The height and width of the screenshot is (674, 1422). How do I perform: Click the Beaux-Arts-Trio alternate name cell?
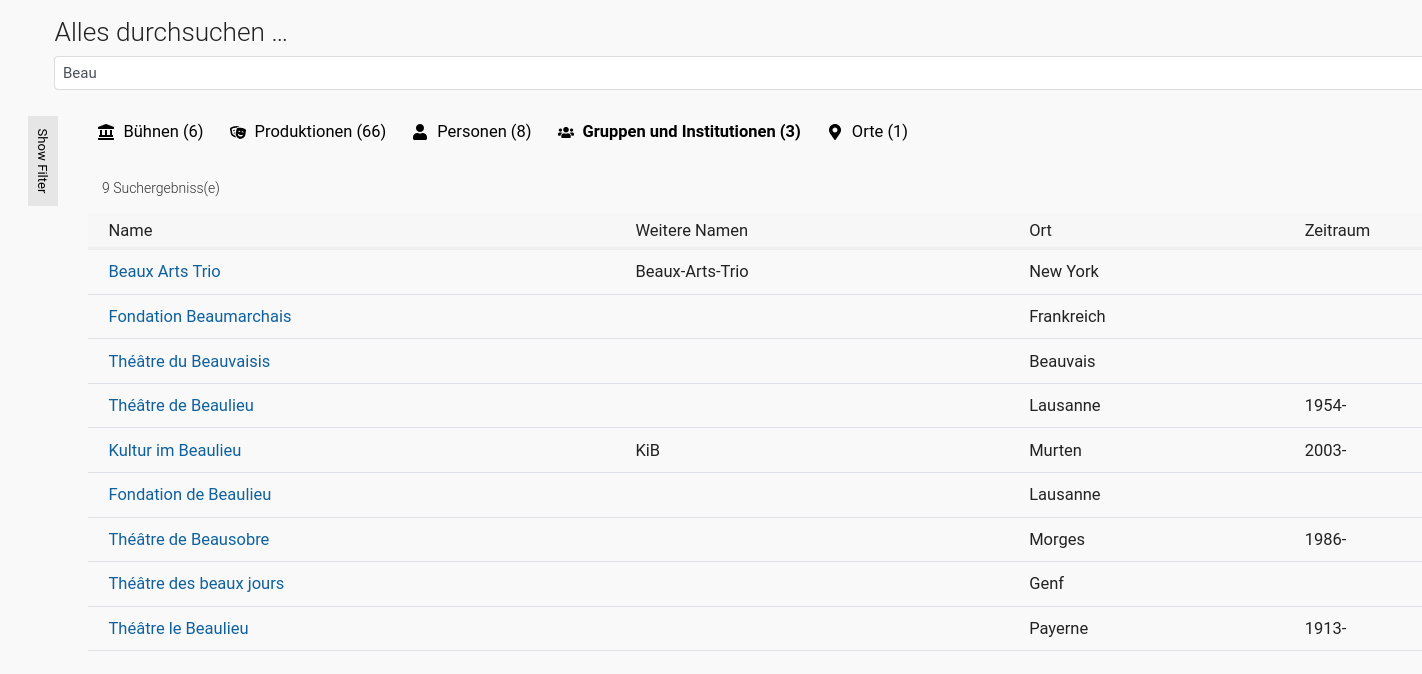point(692,271)
